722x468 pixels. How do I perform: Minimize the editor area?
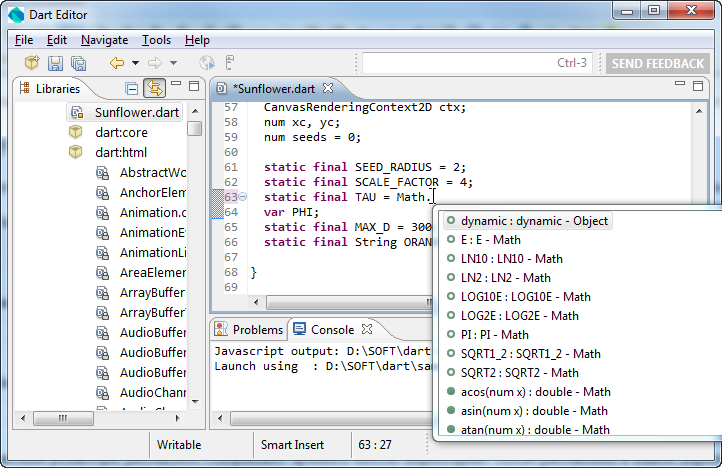680,84
